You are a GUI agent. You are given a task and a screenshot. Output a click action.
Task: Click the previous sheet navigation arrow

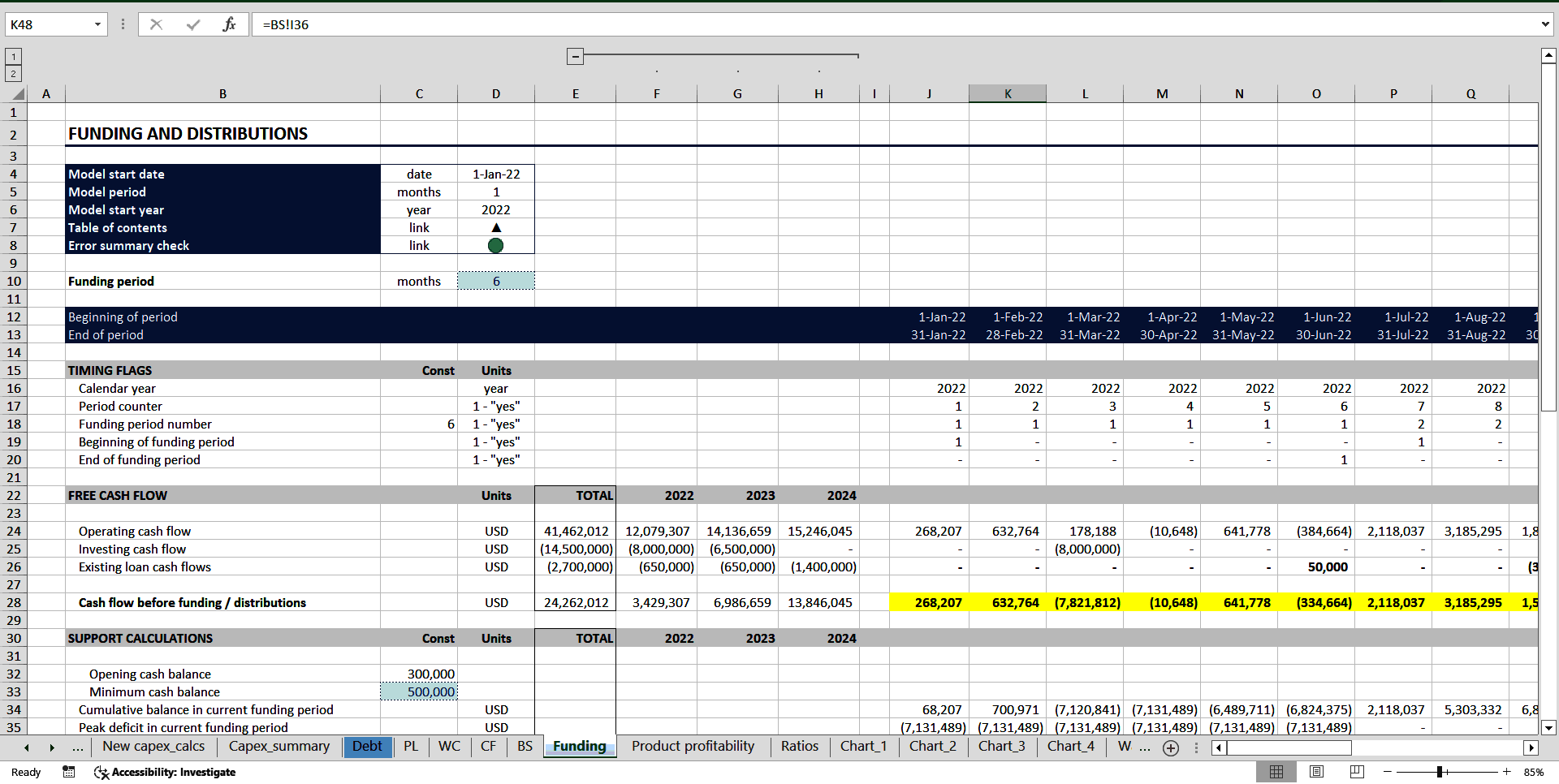(27, 747)
